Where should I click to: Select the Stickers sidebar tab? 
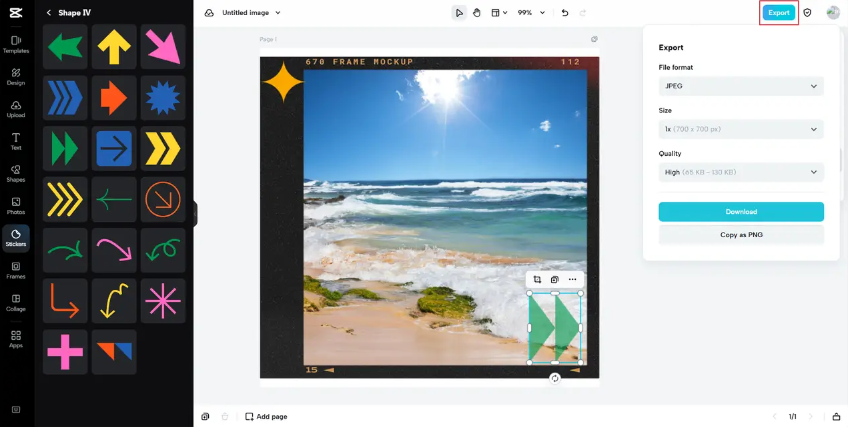(16, 238)
